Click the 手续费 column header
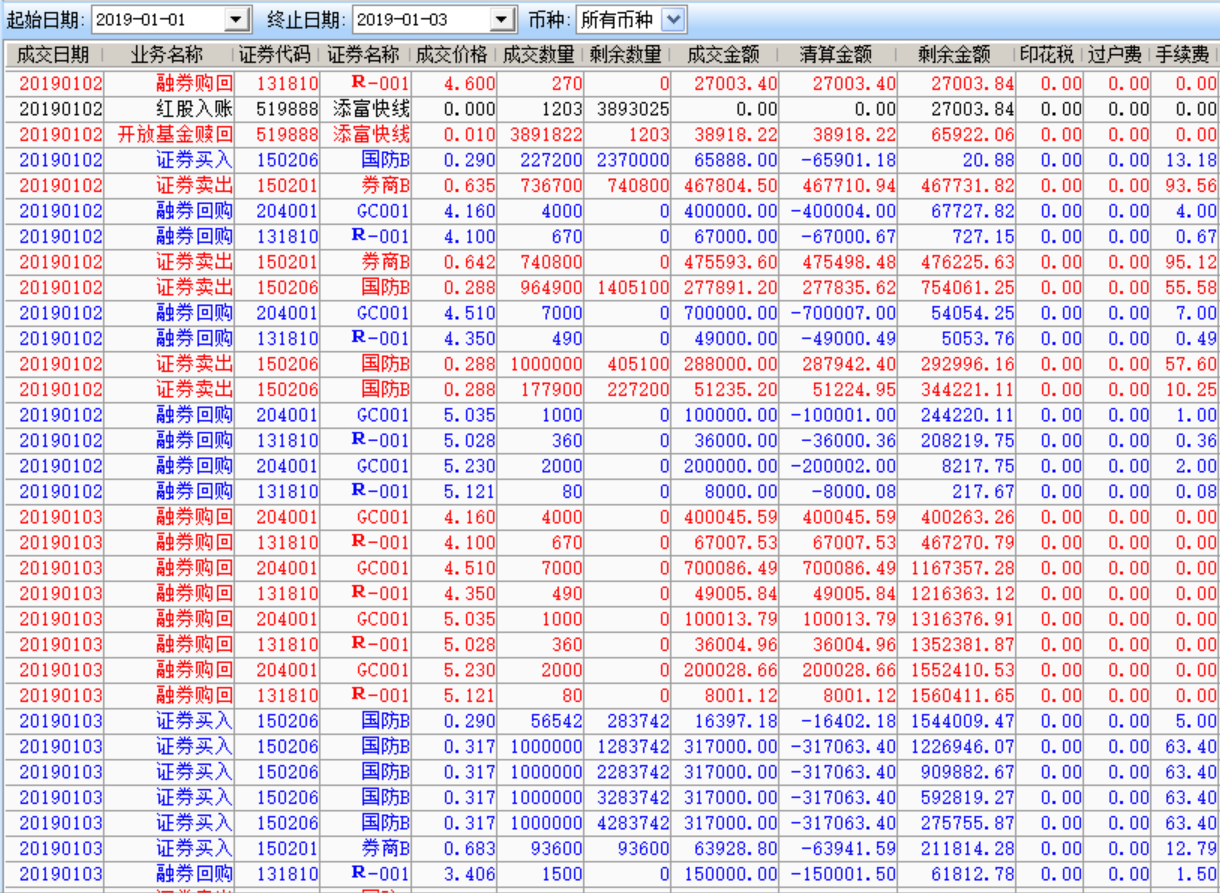 [1186, 55]
